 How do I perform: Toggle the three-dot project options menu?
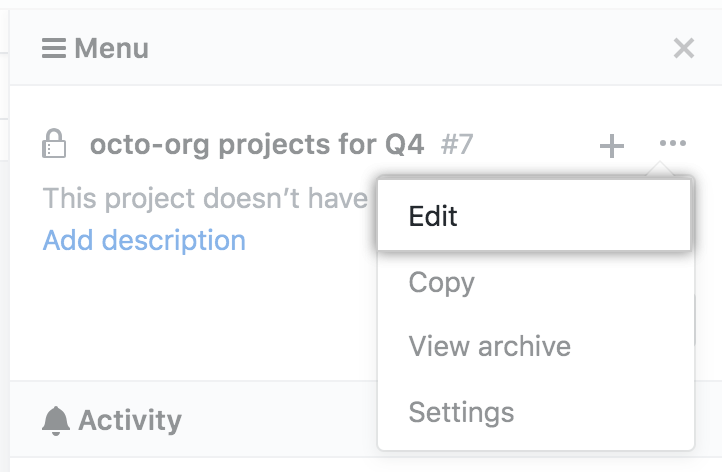tap(673, 144)
